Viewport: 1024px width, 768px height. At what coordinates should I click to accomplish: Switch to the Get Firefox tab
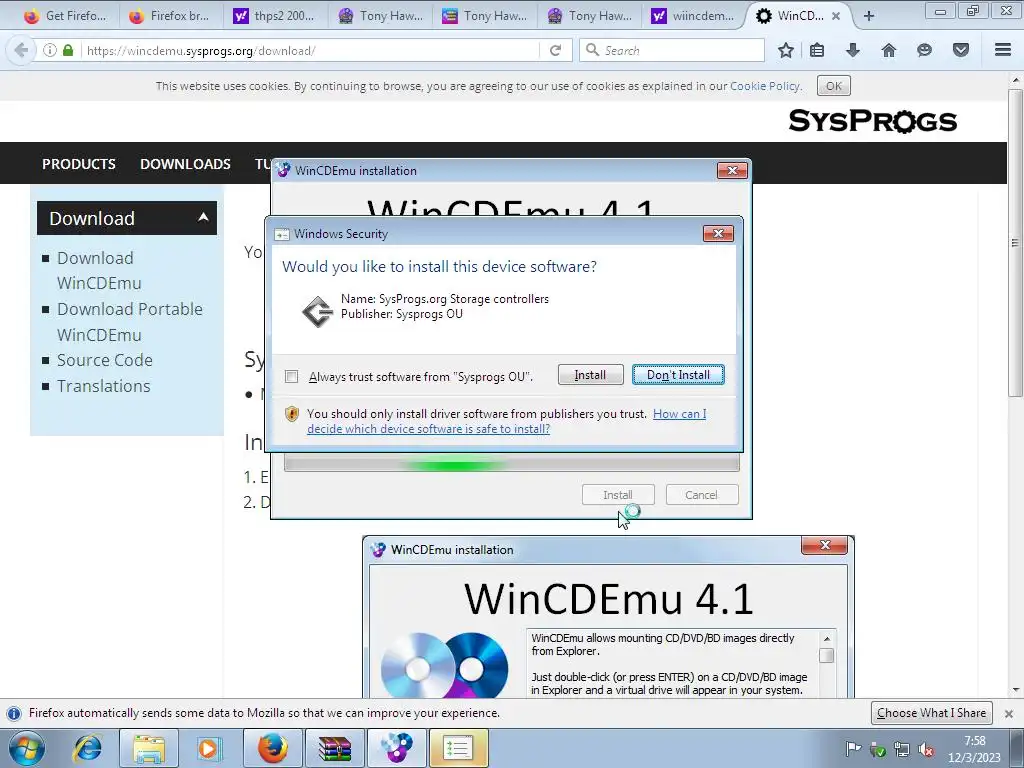(x=67, y=16)
